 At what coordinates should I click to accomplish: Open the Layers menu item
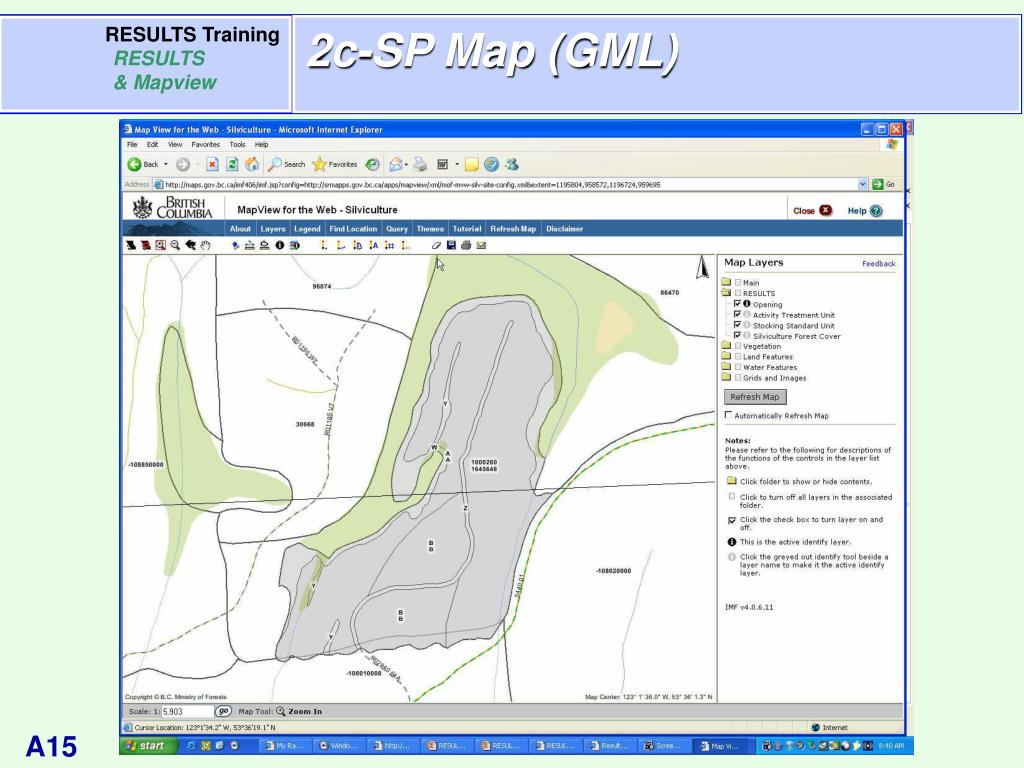(x=273, y=229)
